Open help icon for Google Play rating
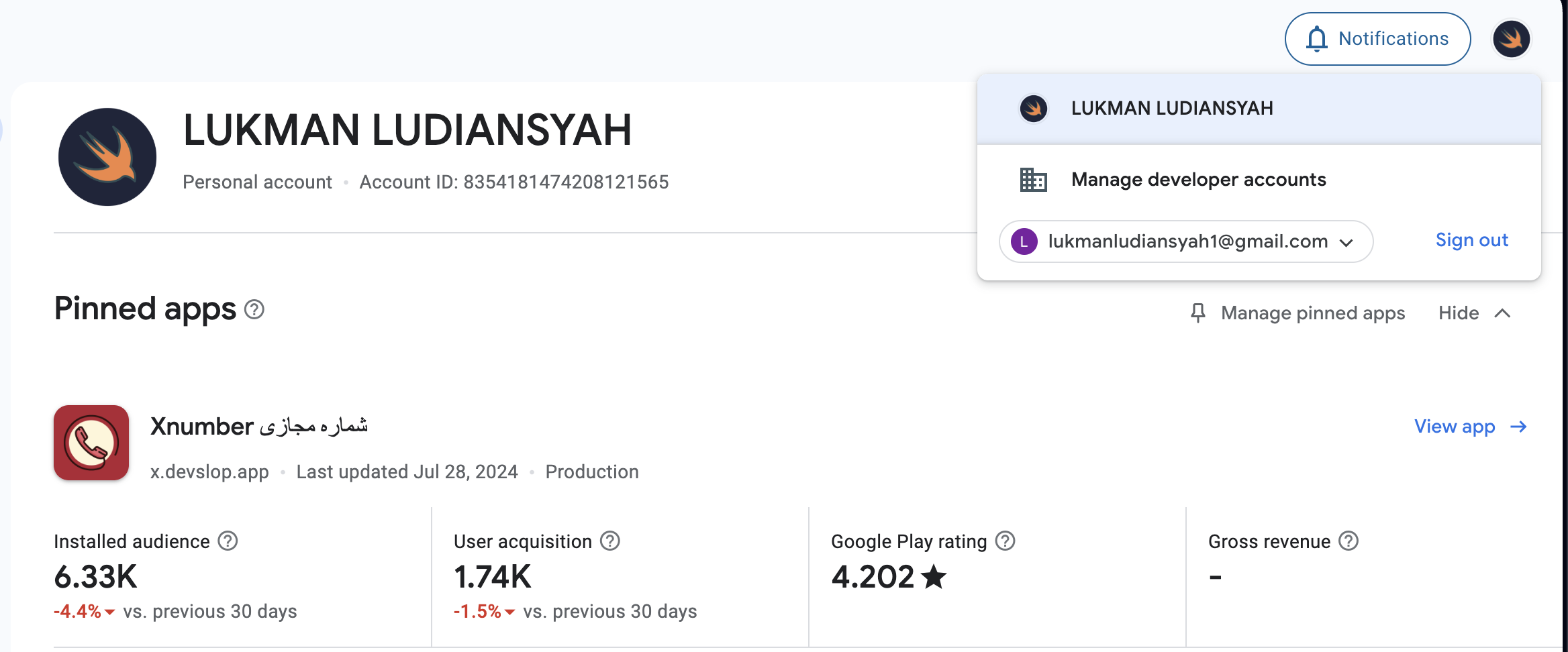The width and height of the screenshot is (1568, 652). [x=1005, y=541]
